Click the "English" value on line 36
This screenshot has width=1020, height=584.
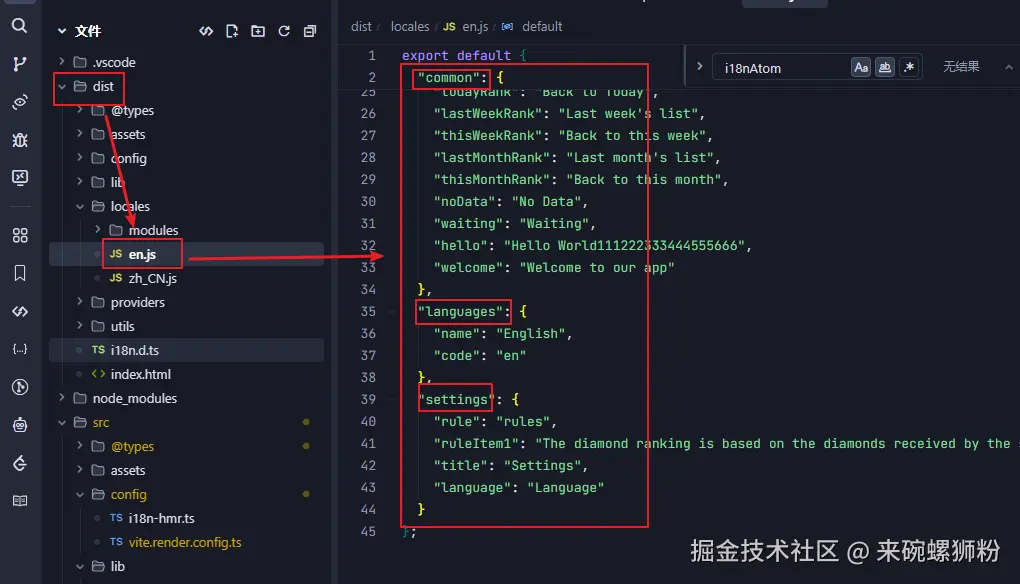tap(530, 334)
